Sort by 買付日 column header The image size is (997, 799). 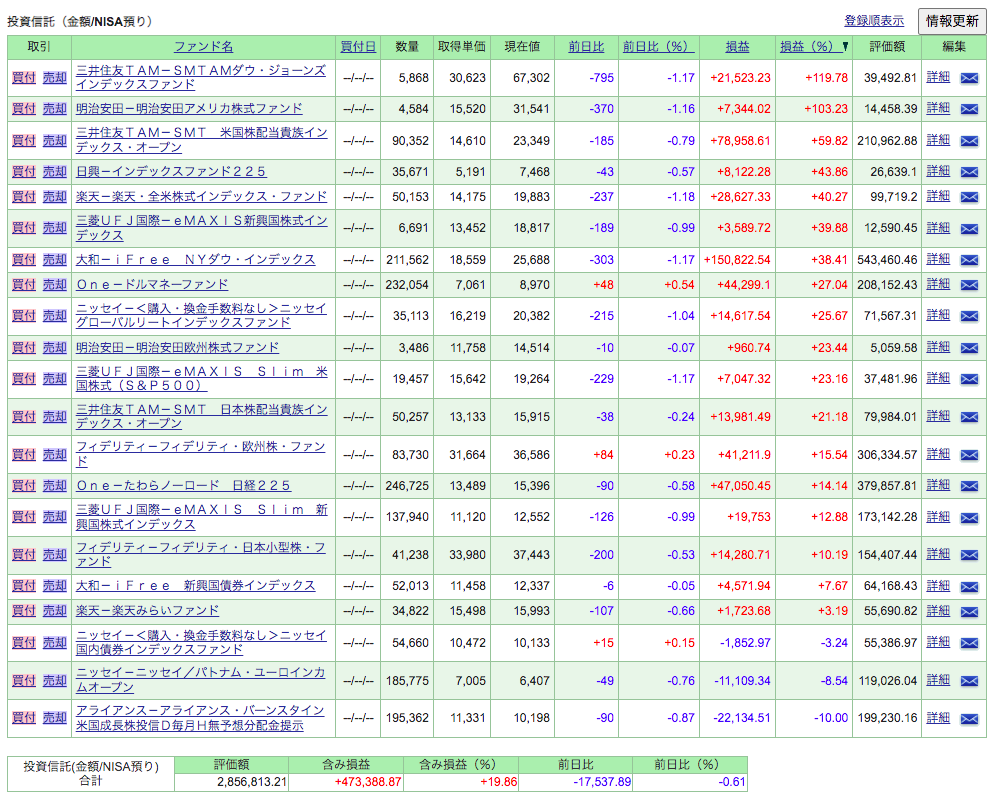tap(358, 46)
